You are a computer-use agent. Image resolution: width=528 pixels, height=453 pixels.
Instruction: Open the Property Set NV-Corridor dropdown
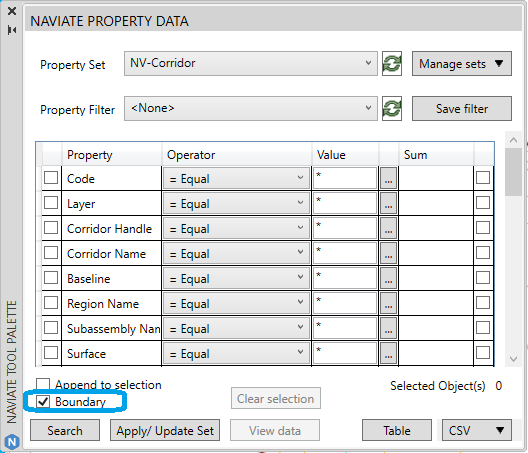click(x=251, y=64)
